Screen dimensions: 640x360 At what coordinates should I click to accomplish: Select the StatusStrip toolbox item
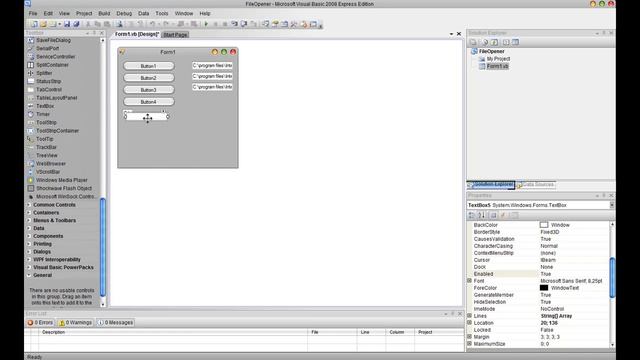tap(49, 81)
